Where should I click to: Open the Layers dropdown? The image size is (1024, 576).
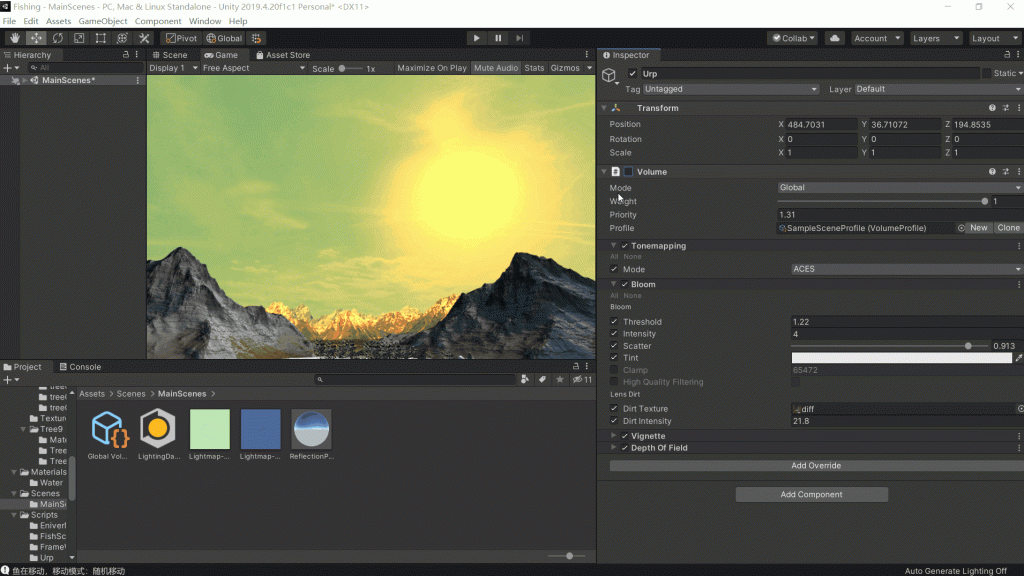pos(936,38)
